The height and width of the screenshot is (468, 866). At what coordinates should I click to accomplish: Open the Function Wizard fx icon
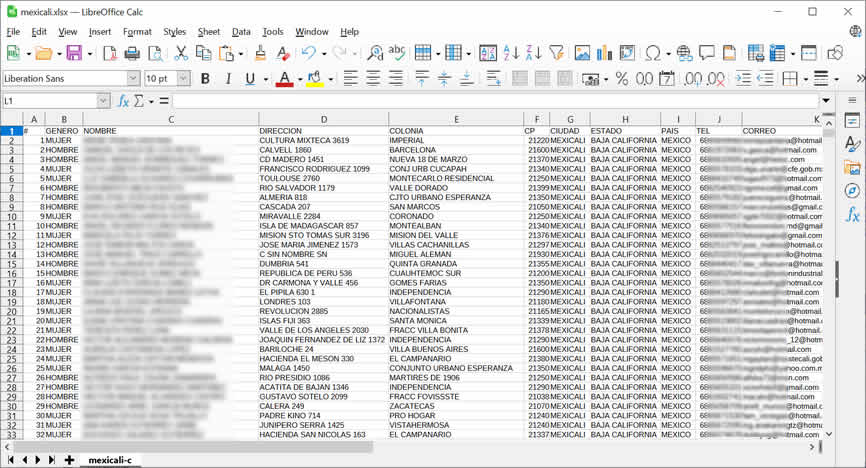124,101
